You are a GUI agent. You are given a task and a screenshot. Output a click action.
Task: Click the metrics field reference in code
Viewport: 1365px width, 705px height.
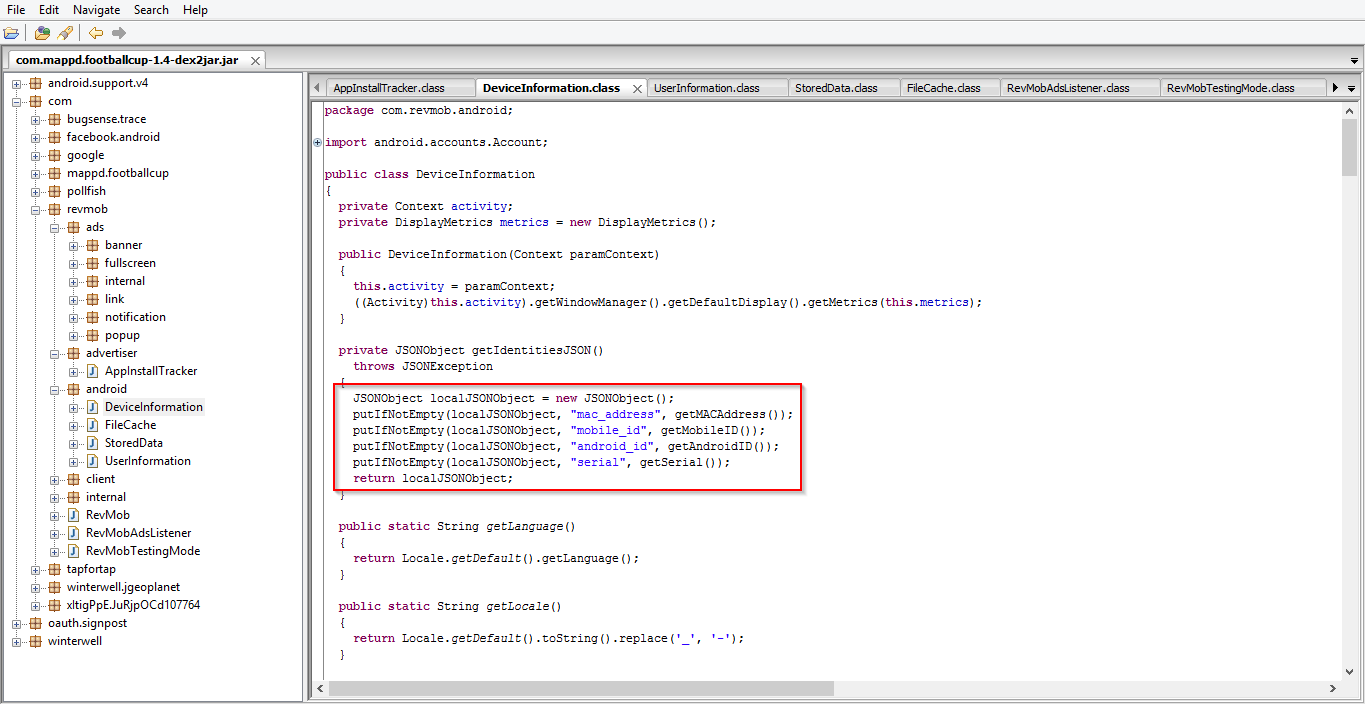pyautogui.click(x=519, y=222)
